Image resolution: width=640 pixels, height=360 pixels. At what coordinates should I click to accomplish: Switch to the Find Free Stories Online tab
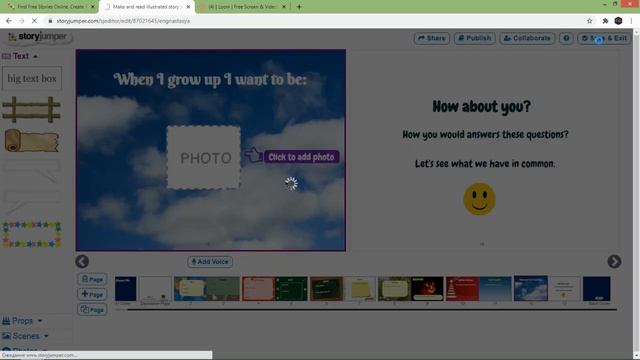51,7
